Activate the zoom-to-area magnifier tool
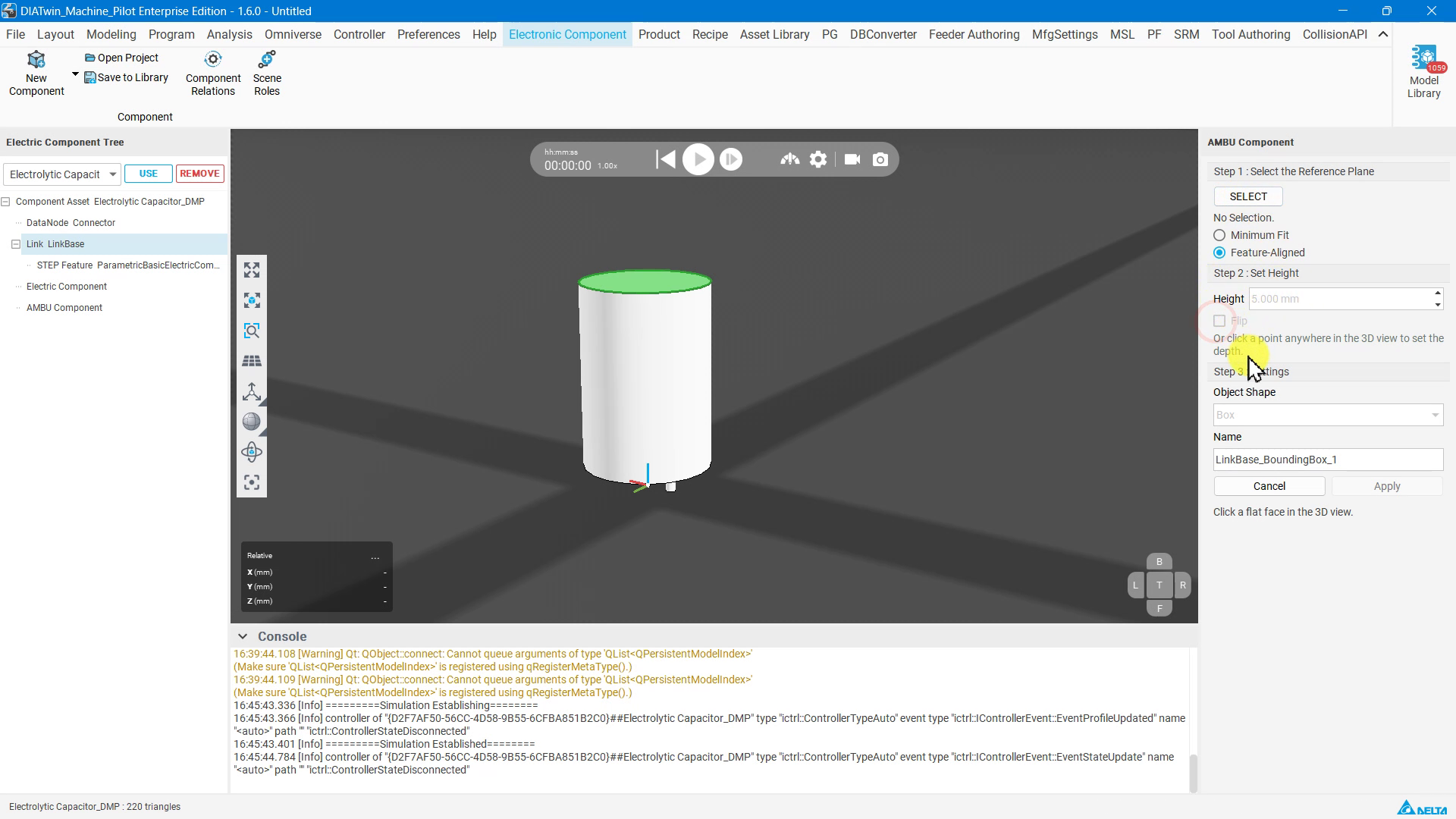Screen dimensions: 1456x819 [x=252, y=331]
